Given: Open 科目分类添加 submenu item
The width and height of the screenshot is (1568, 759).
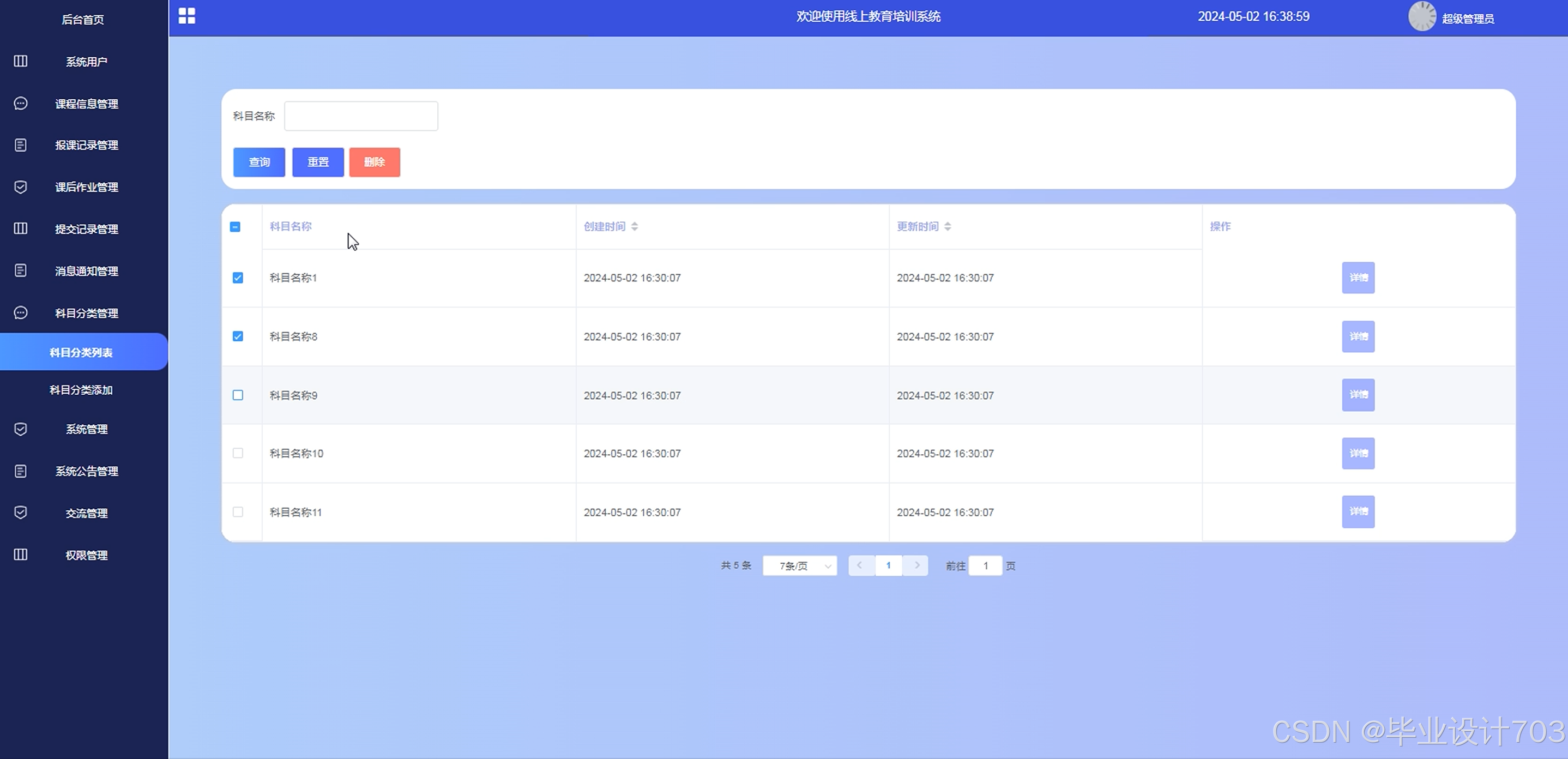Looking at the screenshot, I should coord(81,390).
